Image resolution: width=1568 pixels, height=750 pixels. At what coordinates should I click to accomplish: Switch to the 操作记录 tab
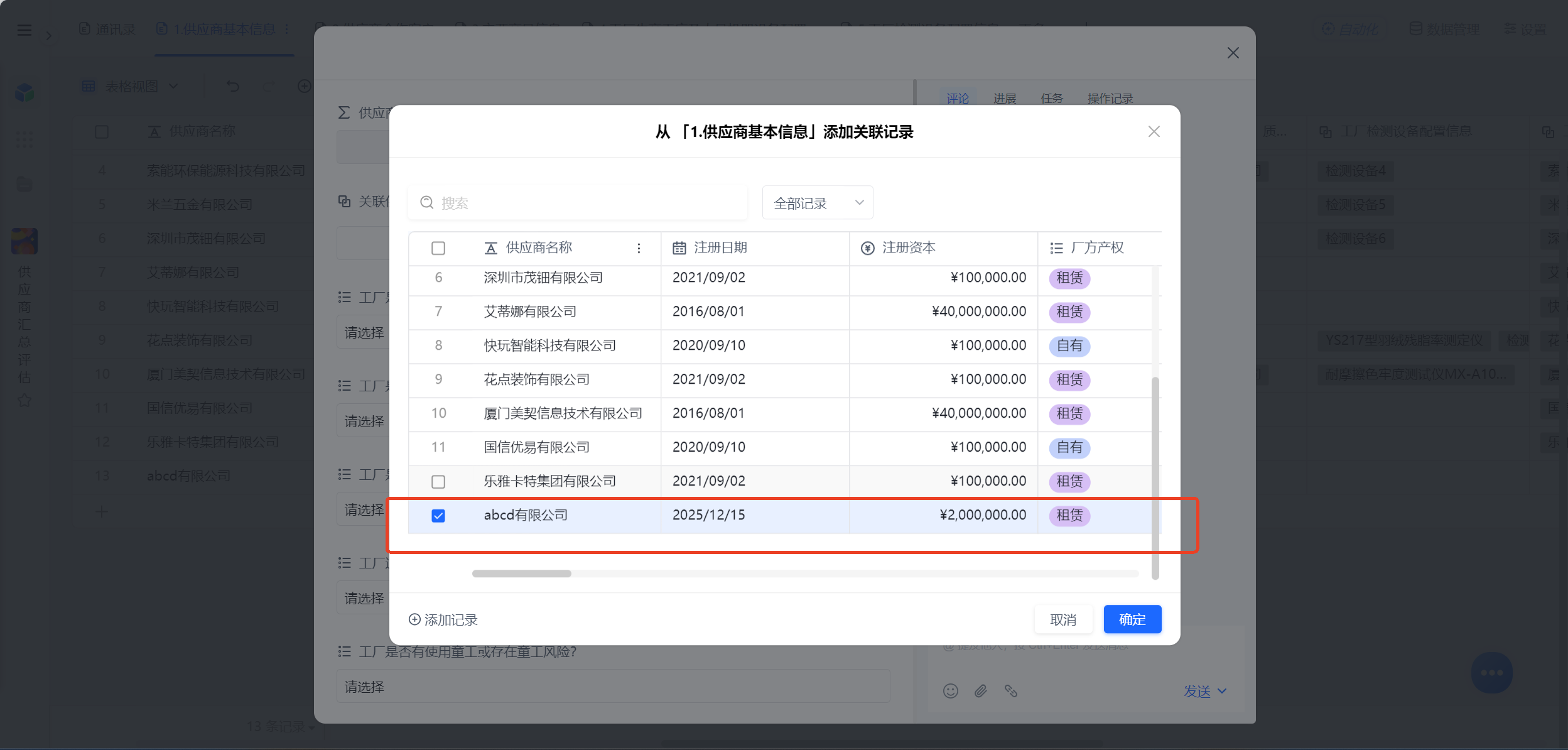(x=1110, y=99)
